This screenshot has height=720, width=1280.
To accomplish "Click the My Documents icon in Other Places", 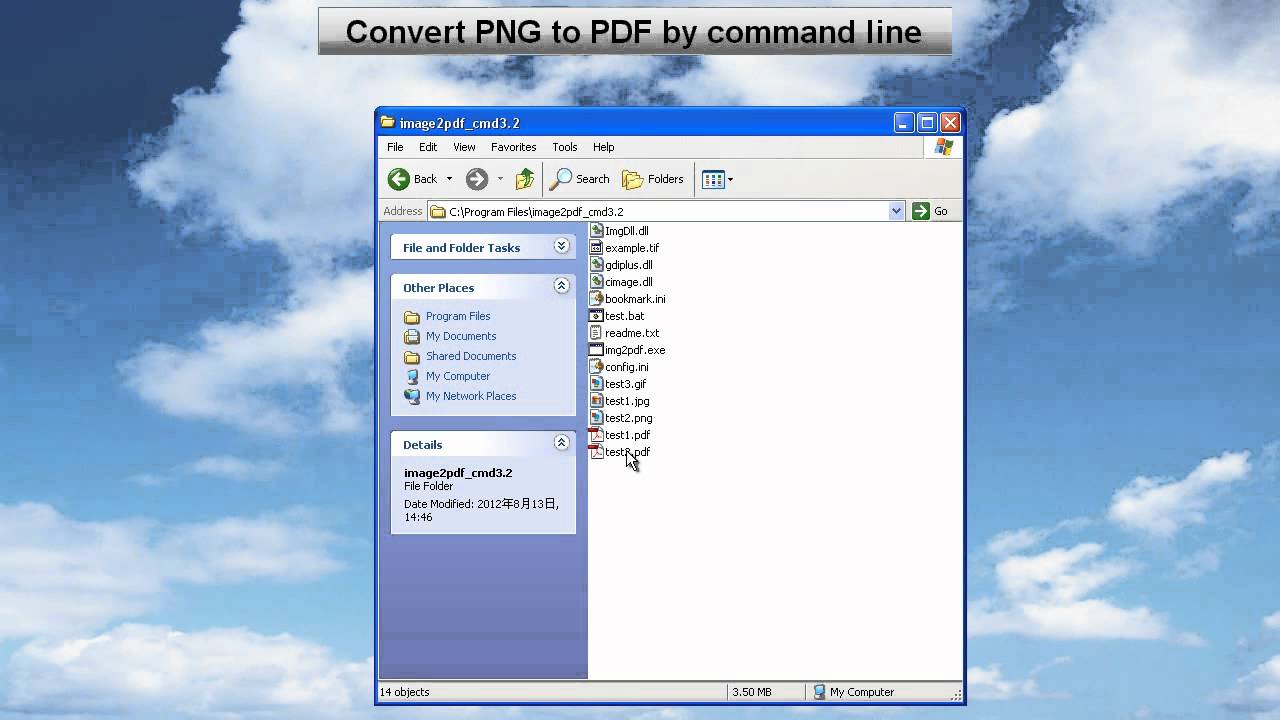I will pos(412,336).
